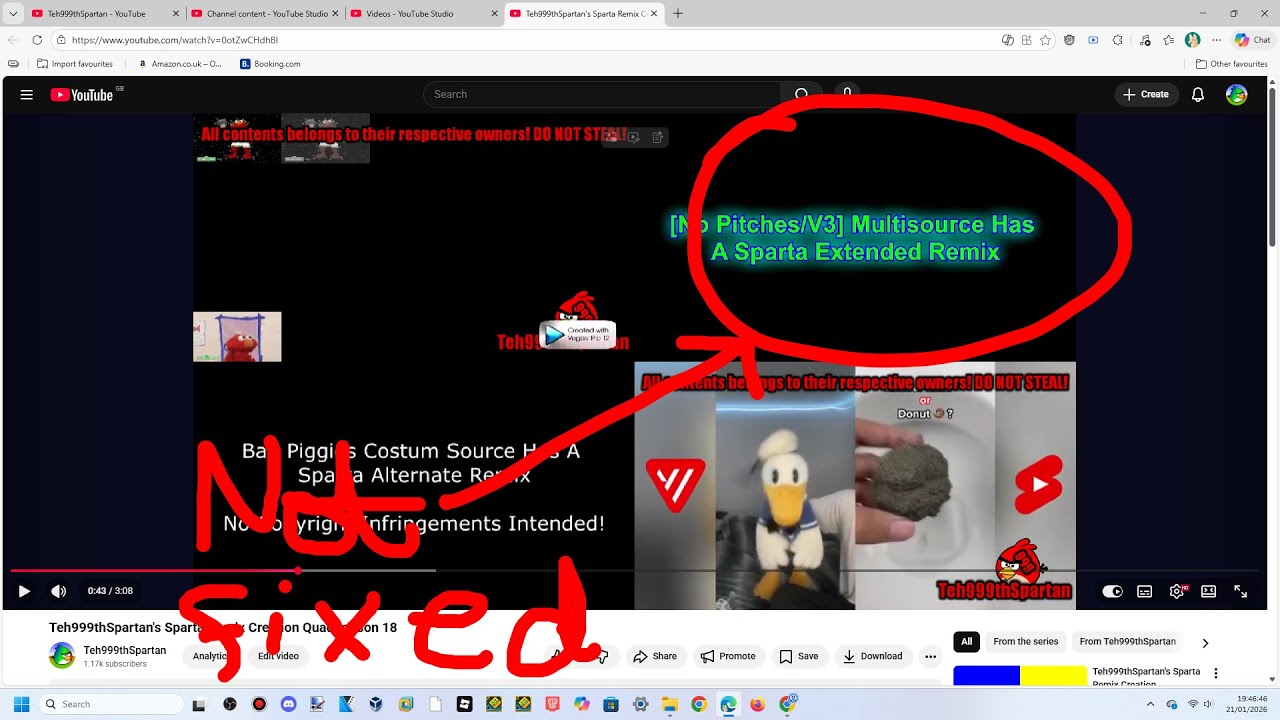The image size is (1280, 720).
Task: Open the blue-yellow suggested video thumbnail
Action: (x=1020, y=676)
